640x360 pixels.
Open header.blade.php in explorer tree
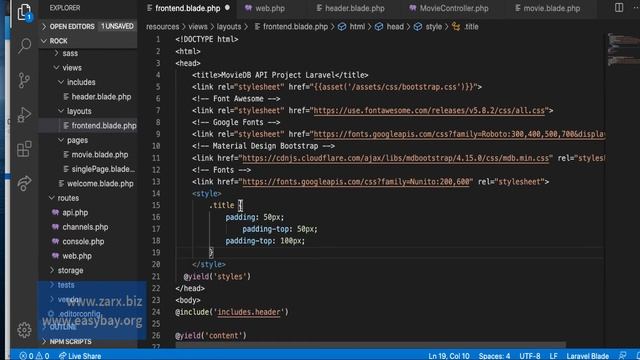(101, 97)
